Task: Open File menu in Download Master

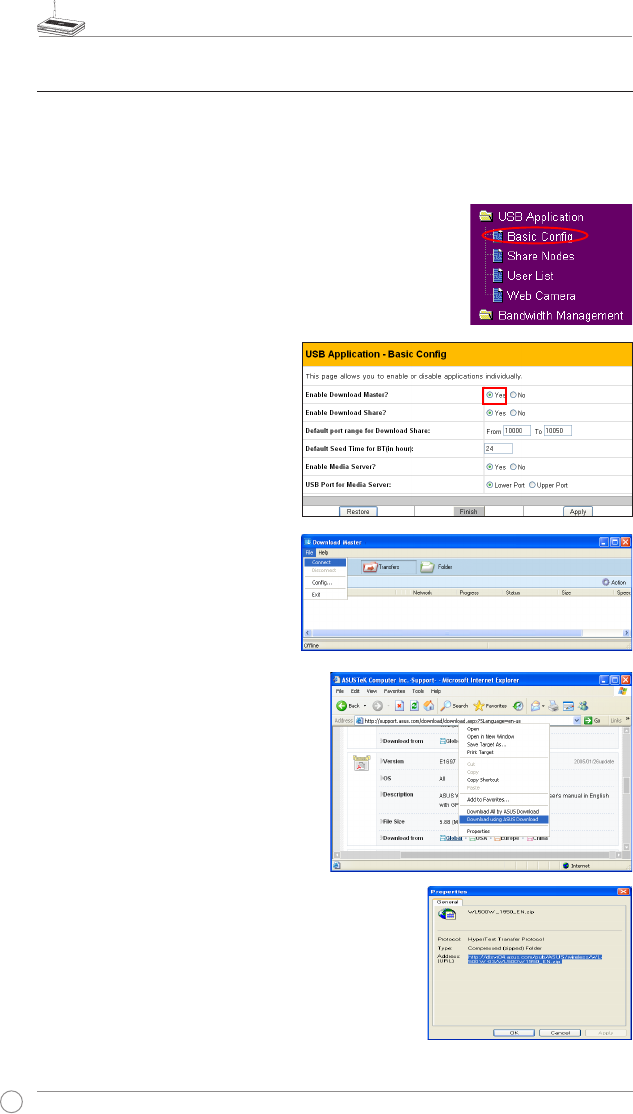Action: pos(310,552)
